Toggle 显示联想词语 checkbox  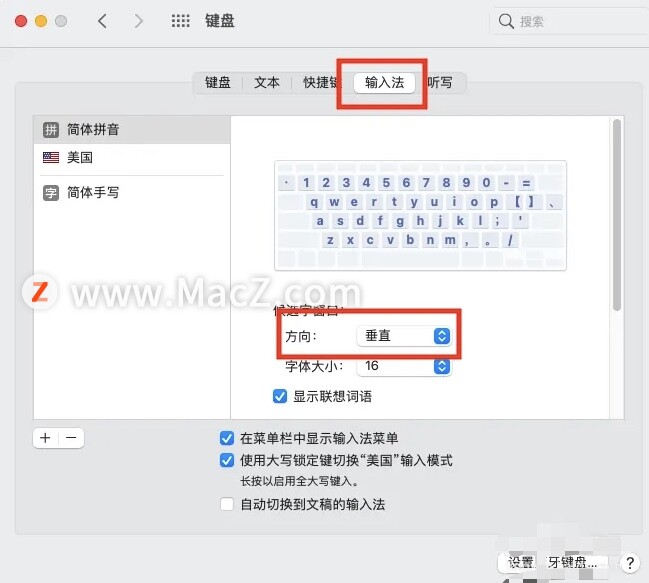click(x=280, y=396)
